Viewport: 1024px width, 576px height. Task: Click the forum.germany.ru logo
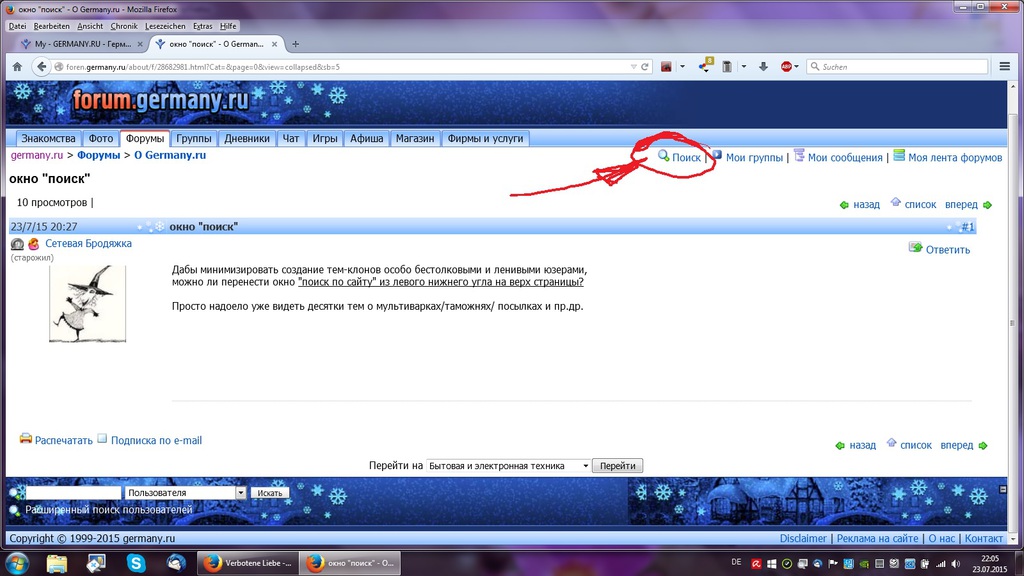tap(161, 100)
